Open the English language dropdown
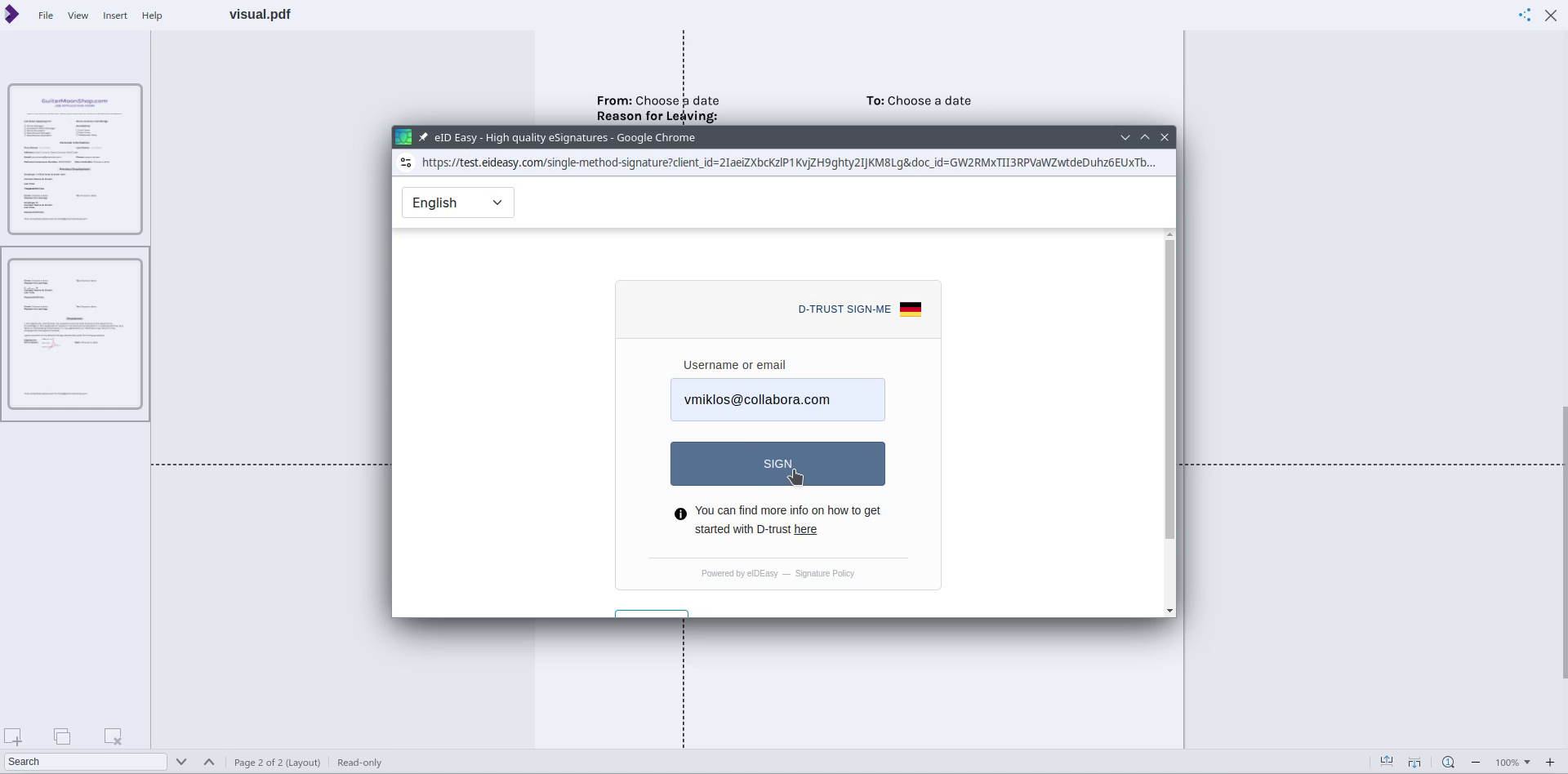The height and width of the screenshot is (774, 1568). [x=458, y=202]
